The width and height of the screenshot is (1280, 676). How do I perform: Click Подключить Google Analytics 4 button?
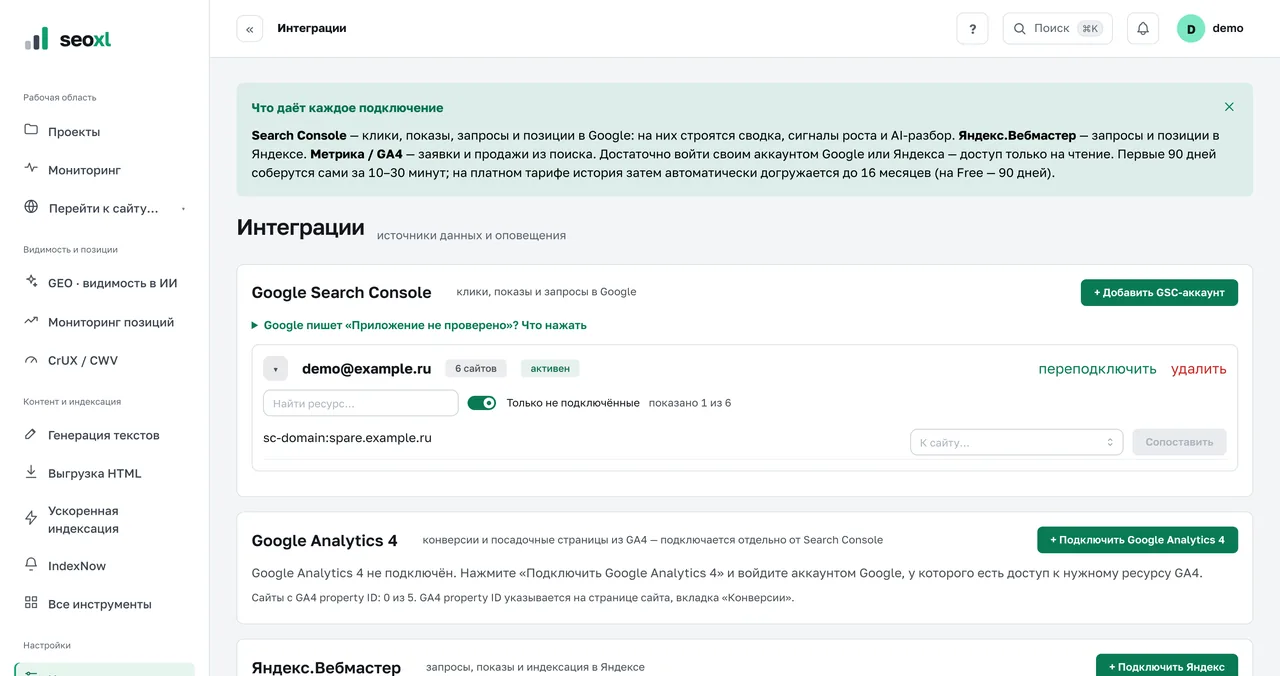pos(1137,540)
